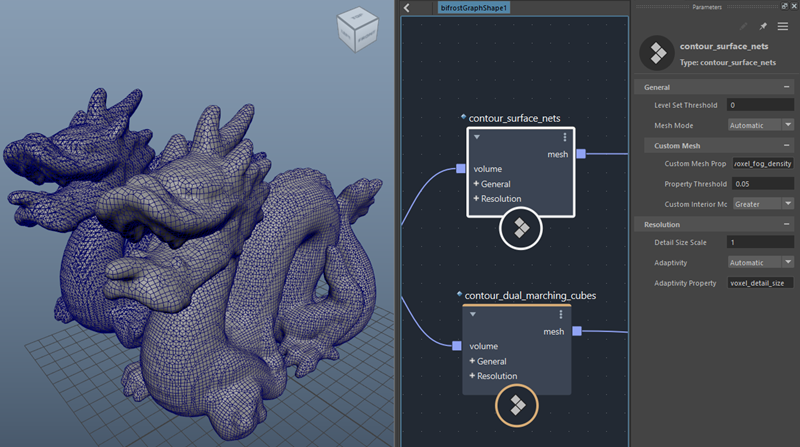Viewport: 800px width, 447px height.
Task: Click the pin icon in Parameters panel
Action: click(763, 26)
